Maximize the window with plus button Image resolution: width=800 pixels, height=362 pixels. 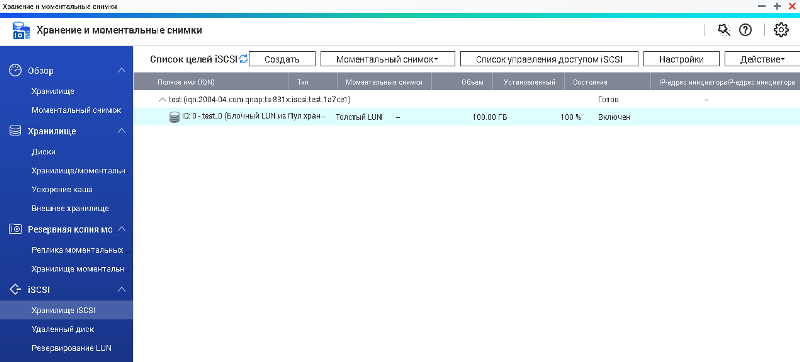pyautogui.click(x=777, y=6)
